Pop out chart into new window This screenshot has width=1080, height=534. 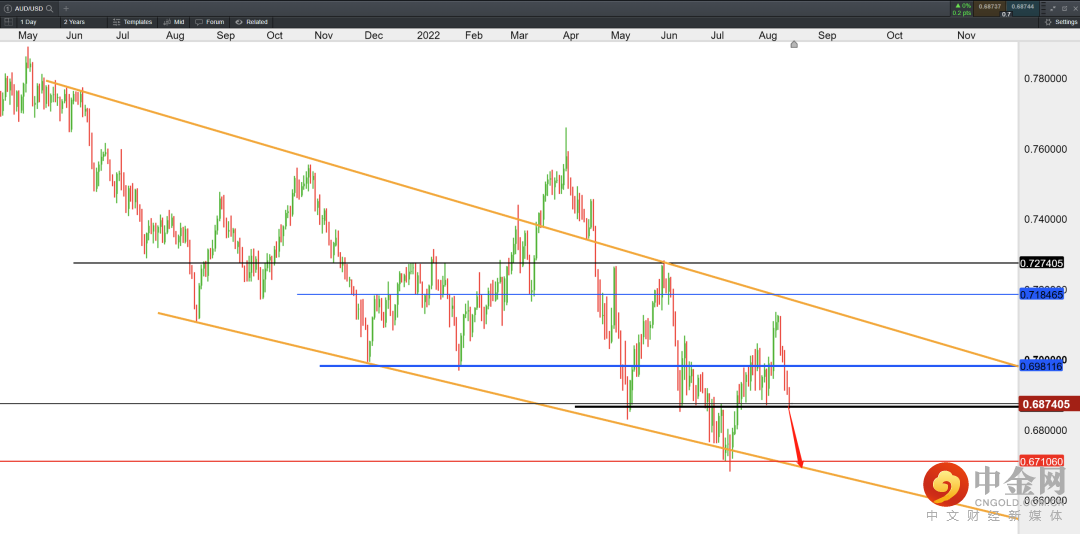(1064, 8)
